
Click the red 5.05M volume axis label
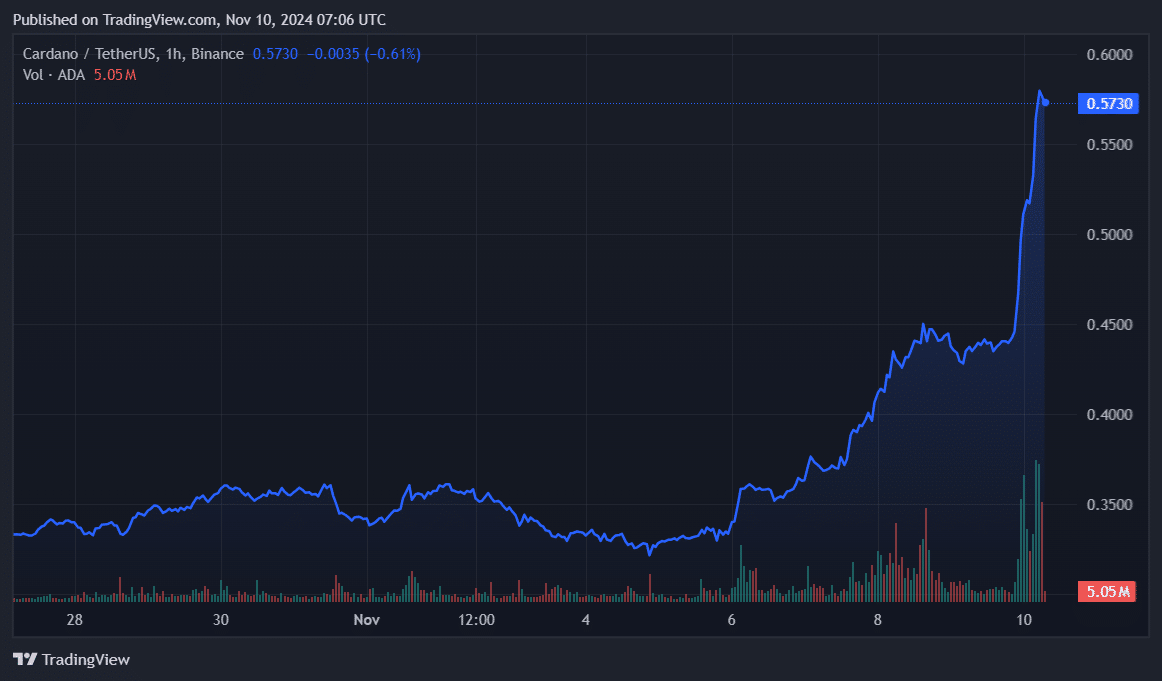click(x=1108, y=591)
